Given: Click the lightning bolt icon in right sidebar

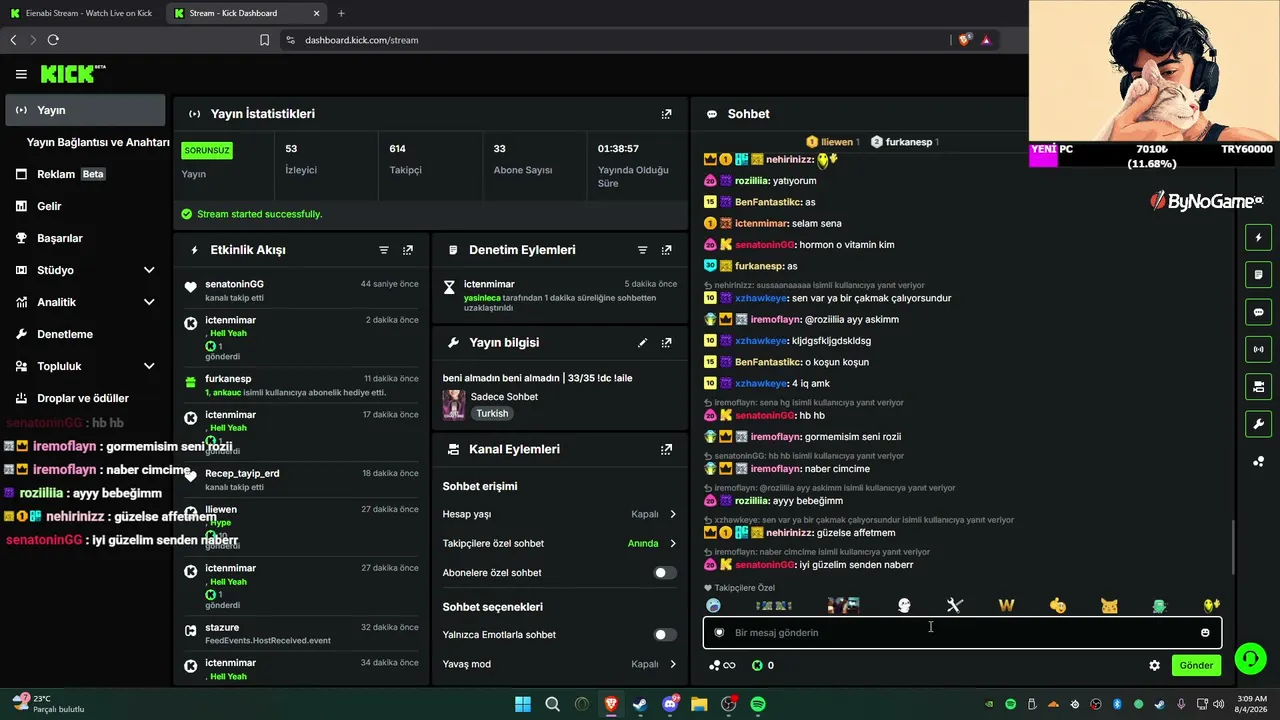Looking at the screenshot, I should coord(1258,238).
